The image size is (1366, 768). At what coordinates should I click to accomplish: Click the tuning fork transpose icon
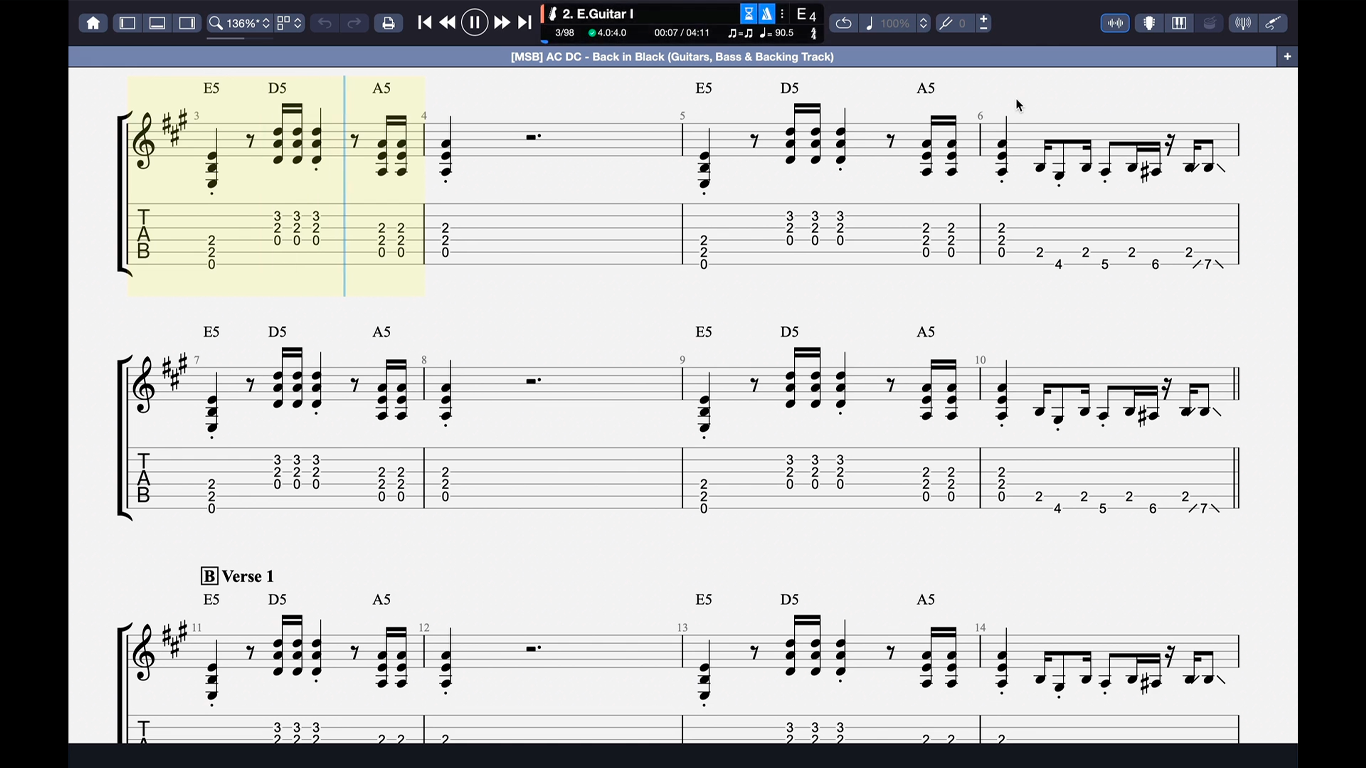(945, 23)
